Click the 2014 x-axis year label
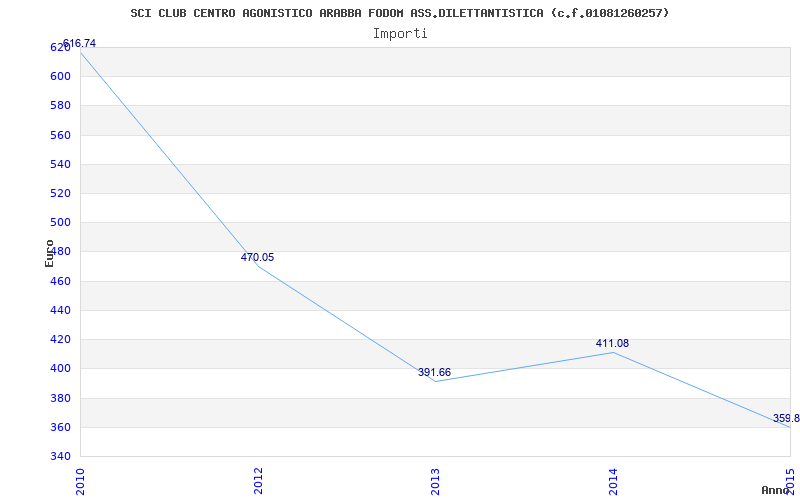Image resolution: width=800 pixels, height=500 pixels. (x=613, y=481)
